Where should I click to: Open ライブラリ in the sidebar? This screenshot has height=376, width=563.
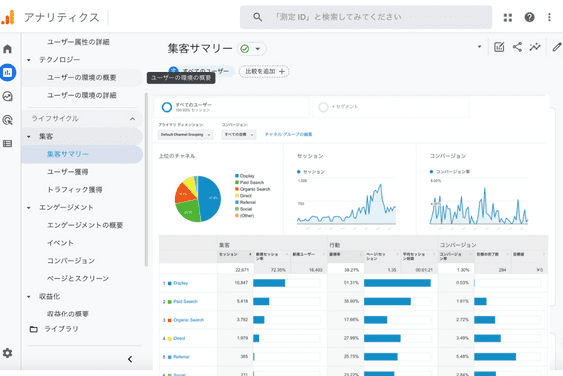pyautogui.click(x=61, y=329)
